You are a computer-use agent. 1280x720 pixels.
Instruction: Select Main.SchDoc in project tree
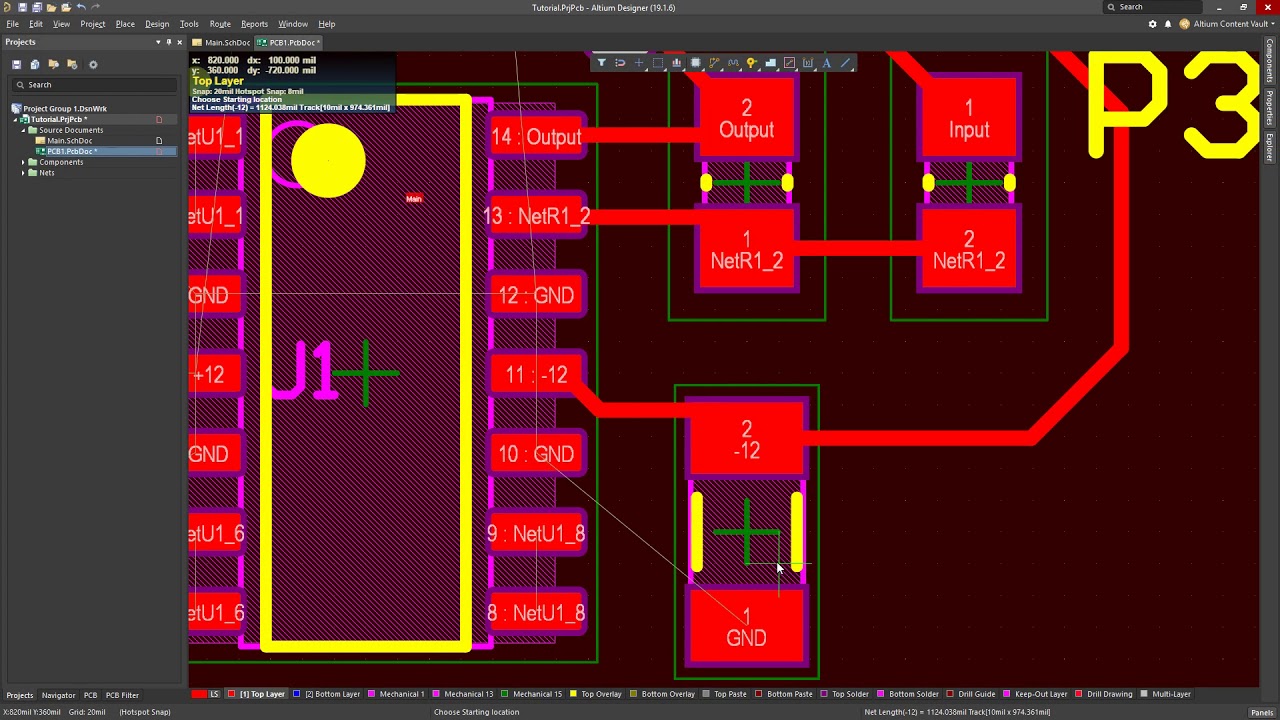point(69,141)
